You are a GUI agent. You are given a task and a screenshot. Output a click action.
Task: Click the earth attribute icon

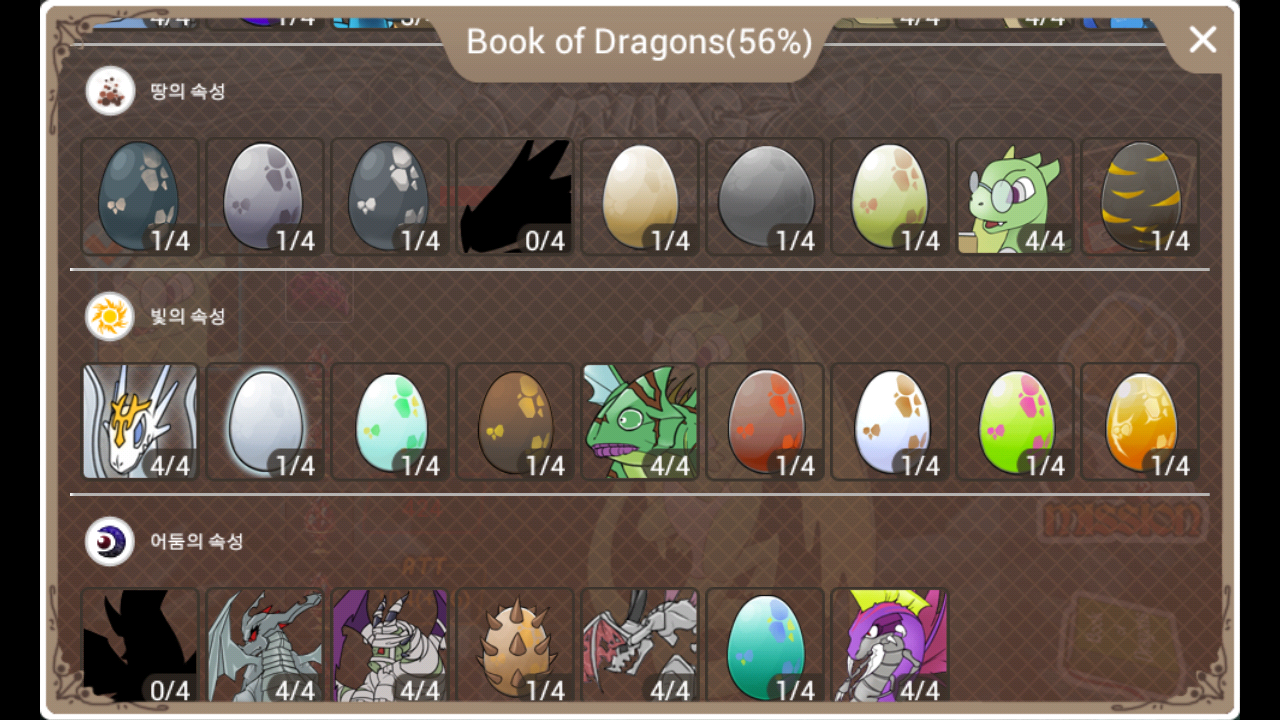click(x=111, y=92)
